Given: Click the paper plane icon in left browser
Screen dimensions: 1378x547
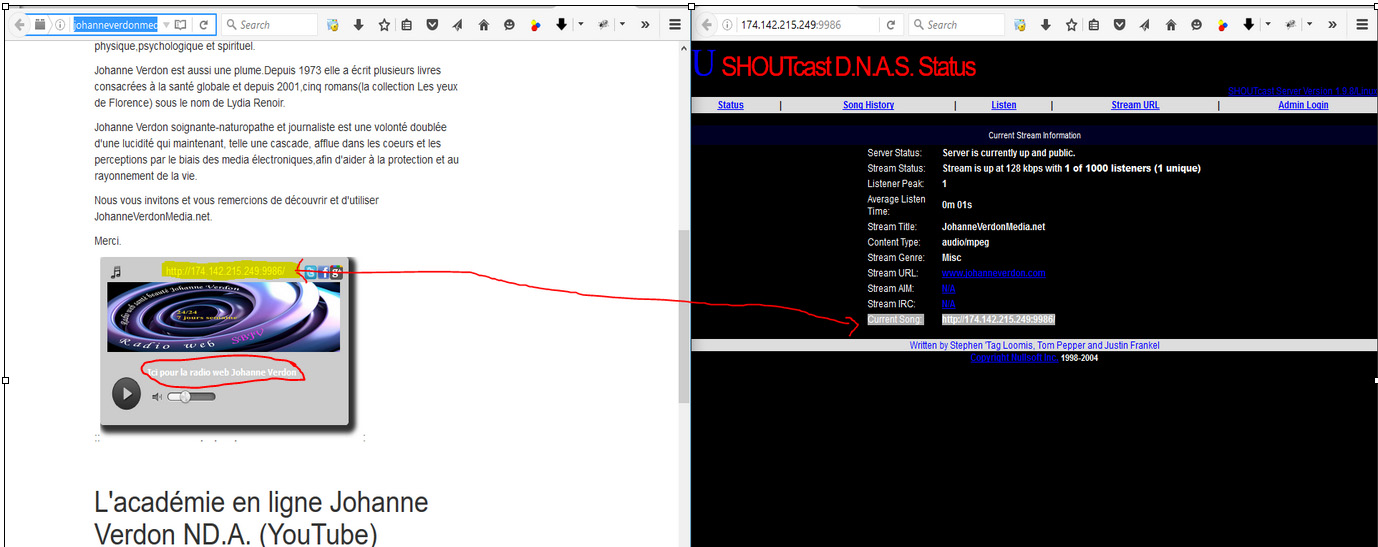Looking at the screenshot, I should [x=457, y=25].
